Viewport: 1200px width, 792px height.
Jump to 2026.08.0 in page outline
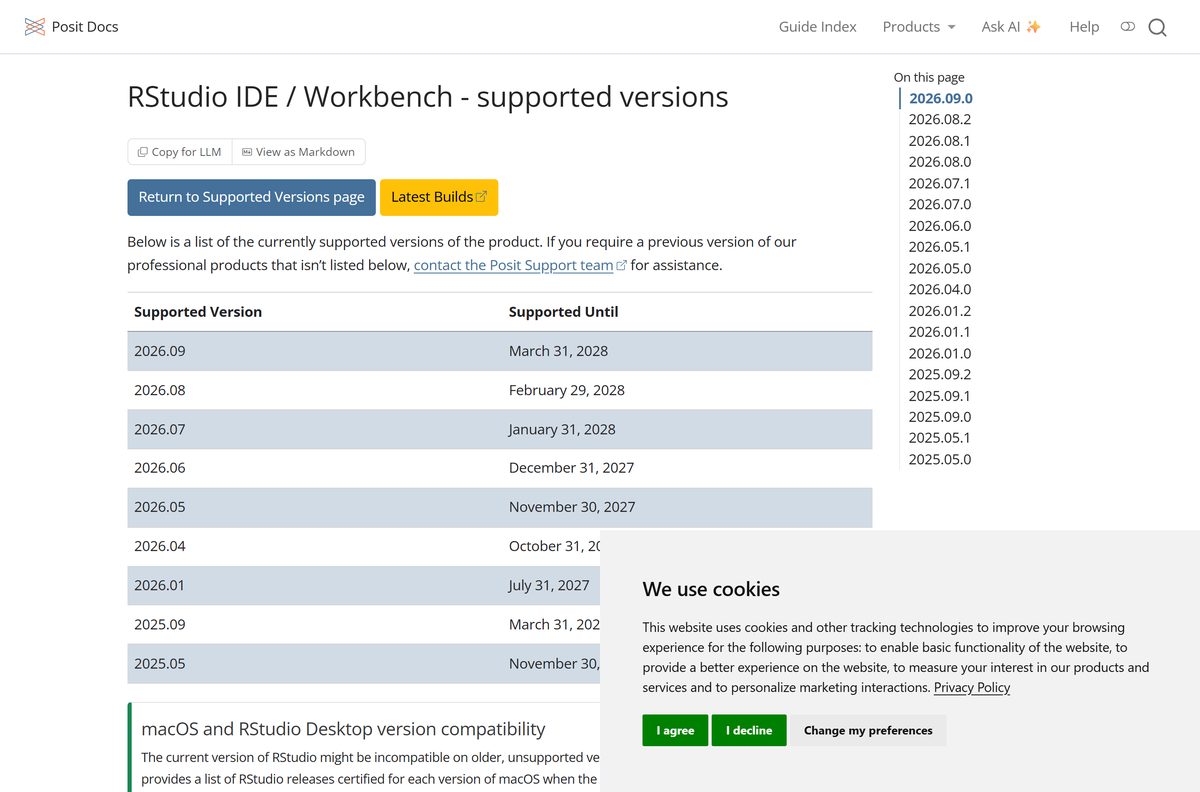(x=939, y=162)
